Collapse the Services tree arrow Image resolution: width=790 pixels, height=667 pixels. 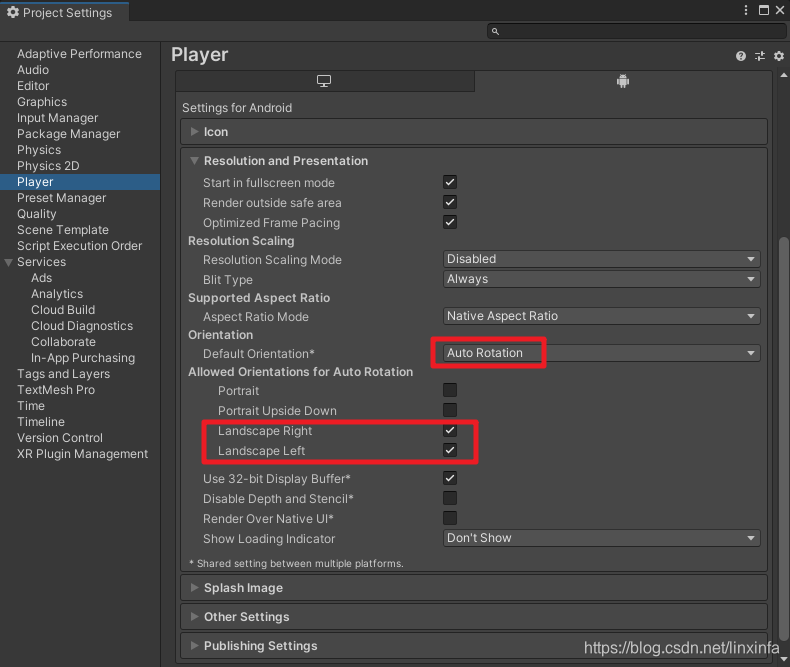[x=9, y=262]
